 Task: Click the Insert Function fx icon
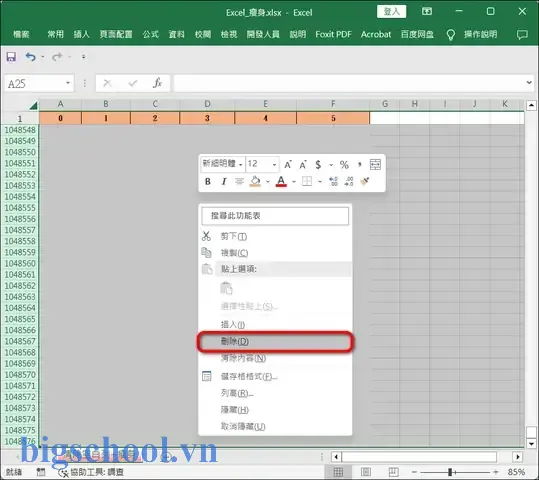pos(157,83)
